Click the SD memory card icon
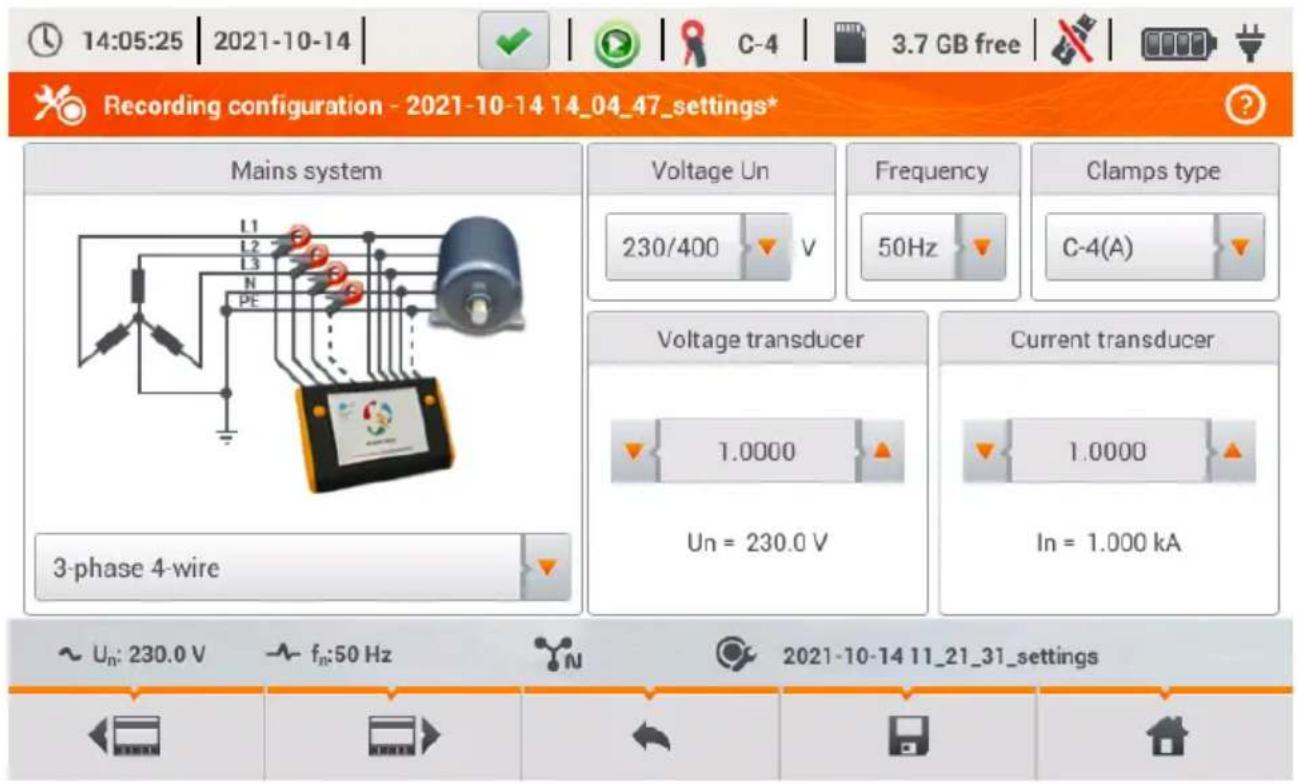This screenshot has width=1298, height=784. [x=850, y=44]
